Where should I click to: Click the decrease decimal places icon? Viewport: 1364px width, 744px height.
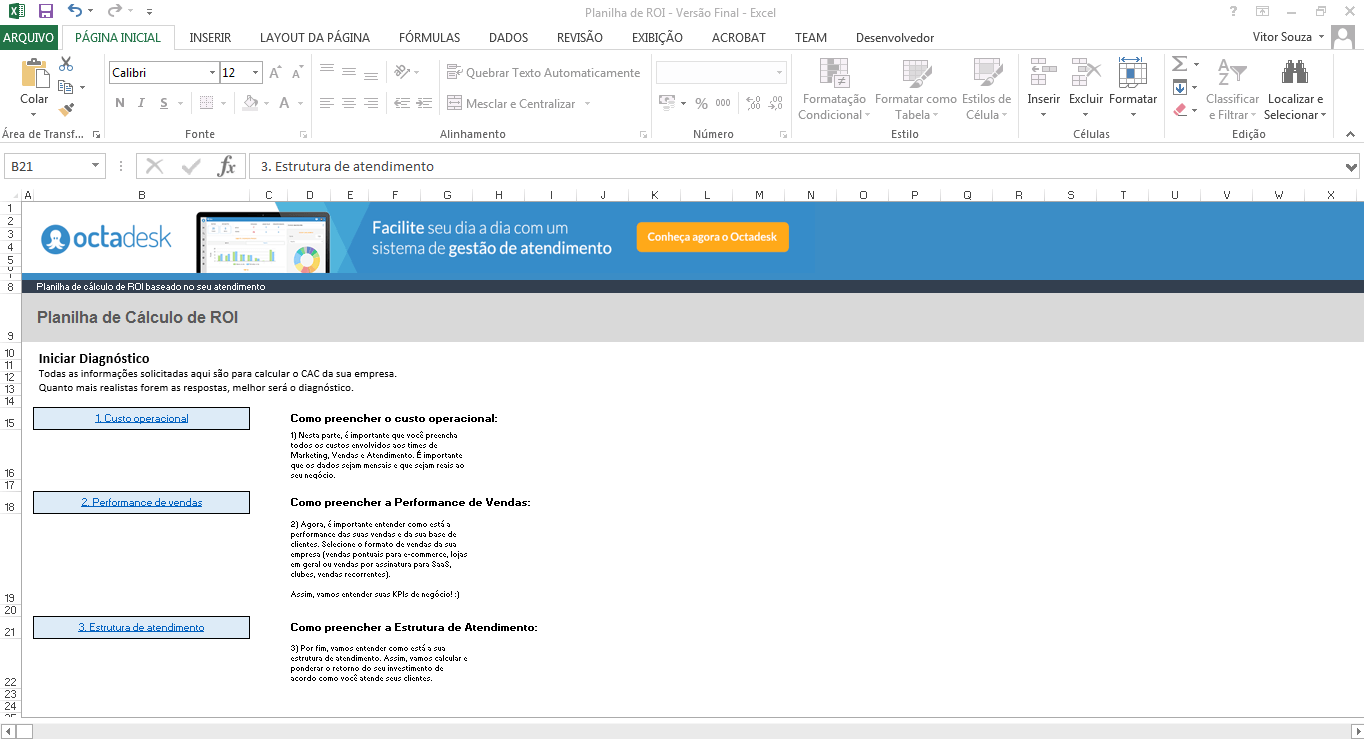(776, 103)
